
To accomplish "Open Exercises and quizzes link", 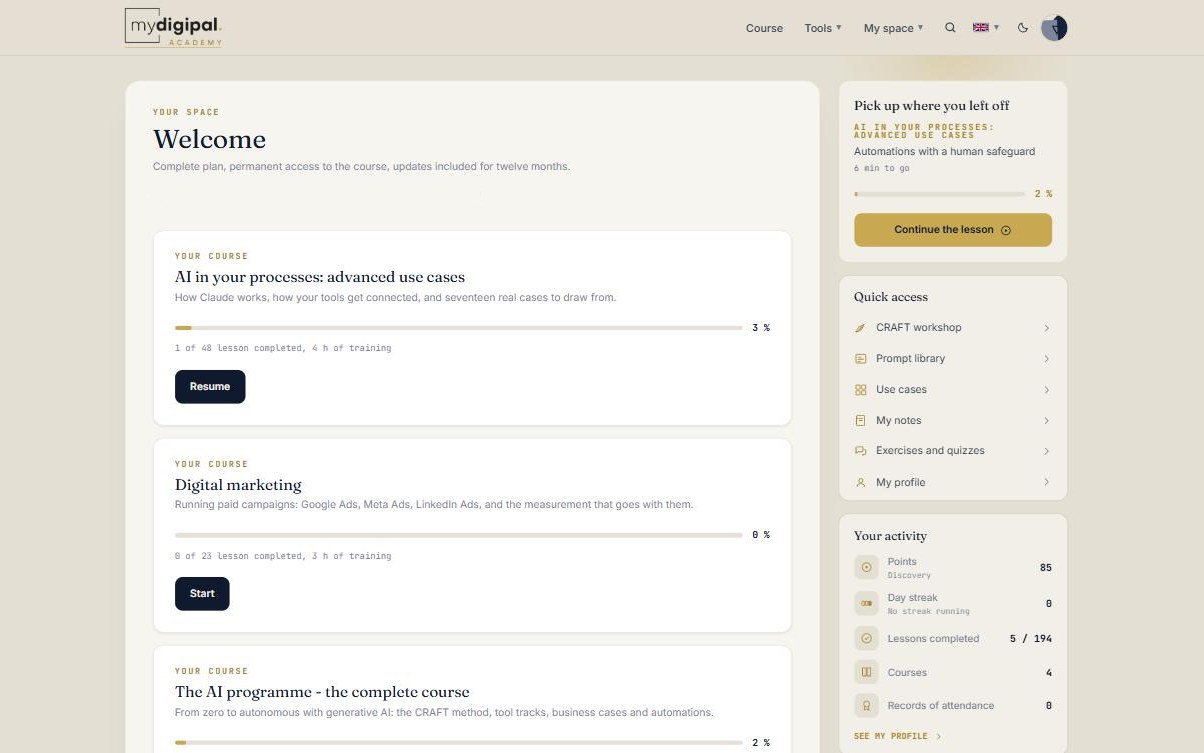I will click(953, 451).
